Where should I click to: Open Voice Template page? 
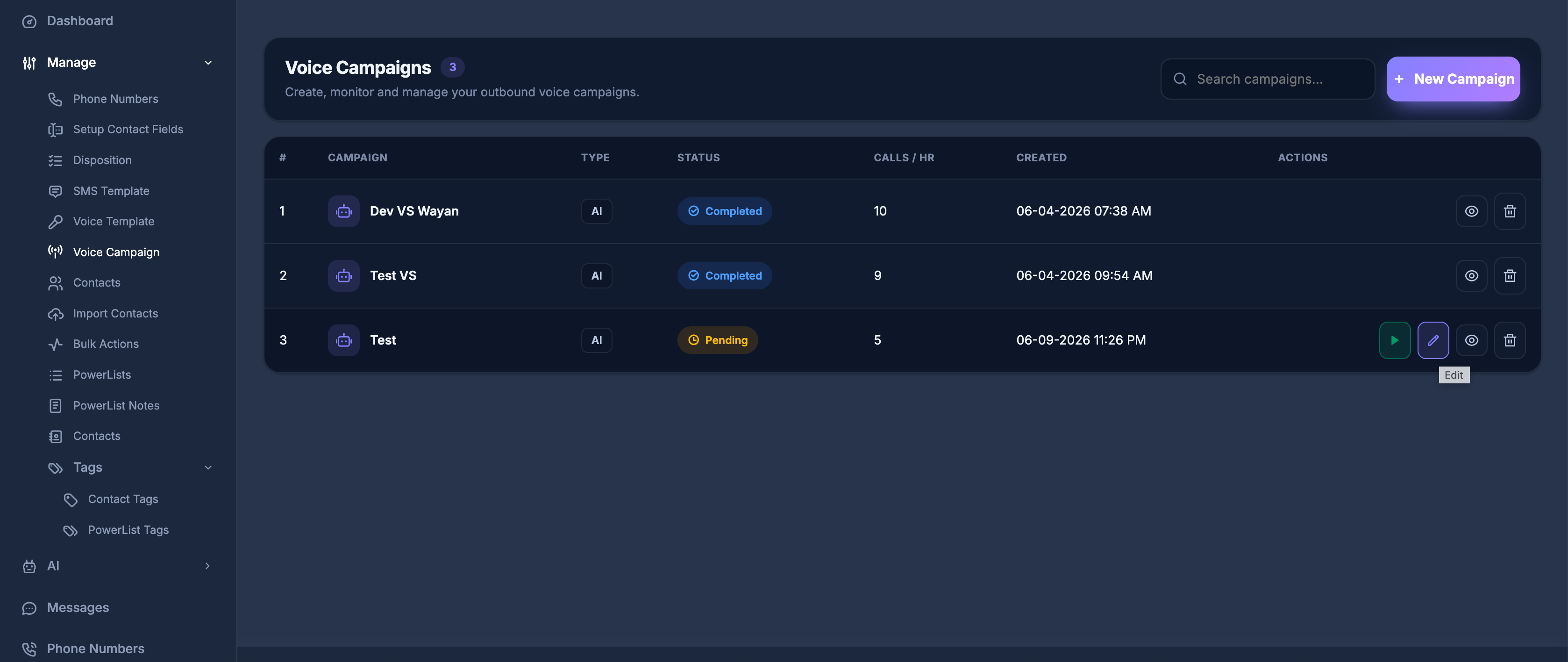[113, 221]
